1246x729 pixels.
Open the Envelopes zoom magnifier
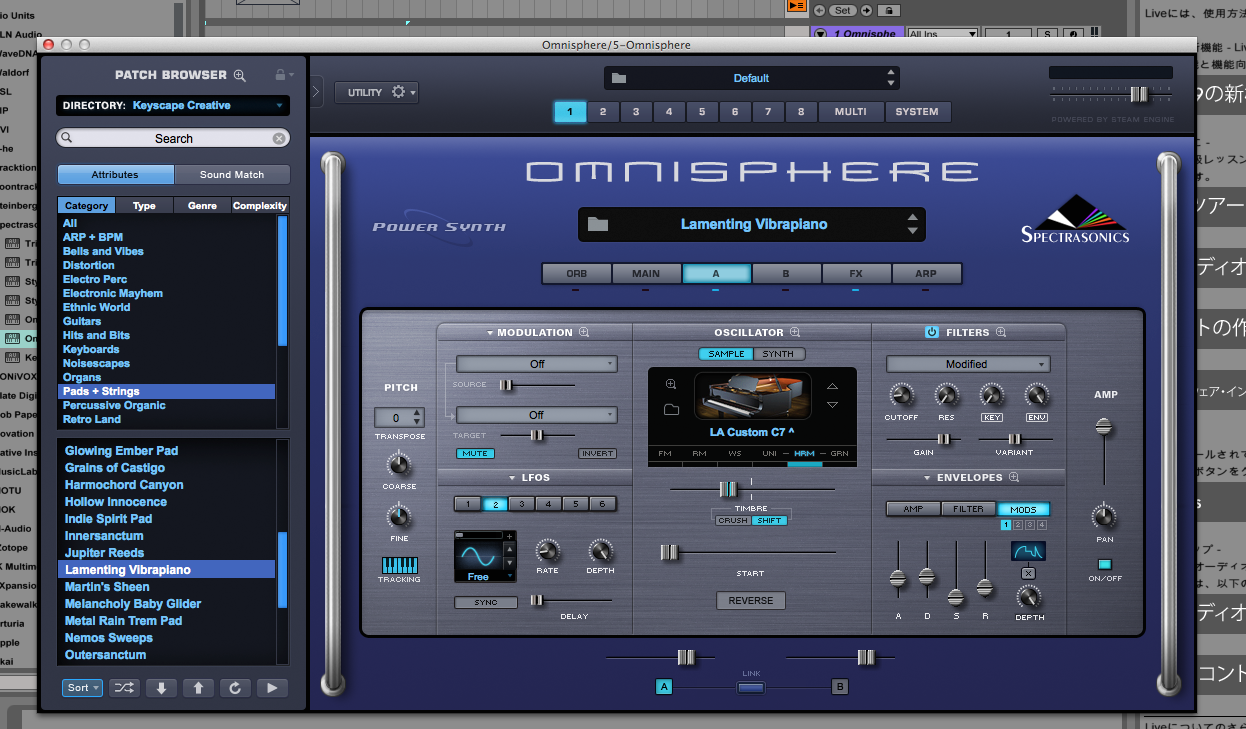1014,478
